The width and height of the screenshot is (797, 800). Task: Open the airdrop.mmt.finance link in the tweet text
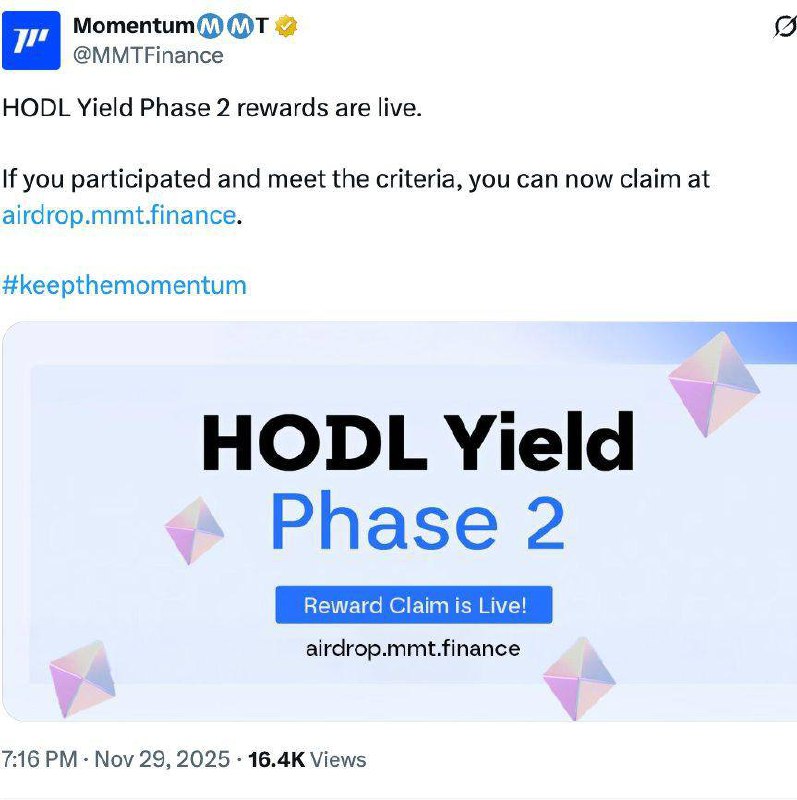[119, 215]
